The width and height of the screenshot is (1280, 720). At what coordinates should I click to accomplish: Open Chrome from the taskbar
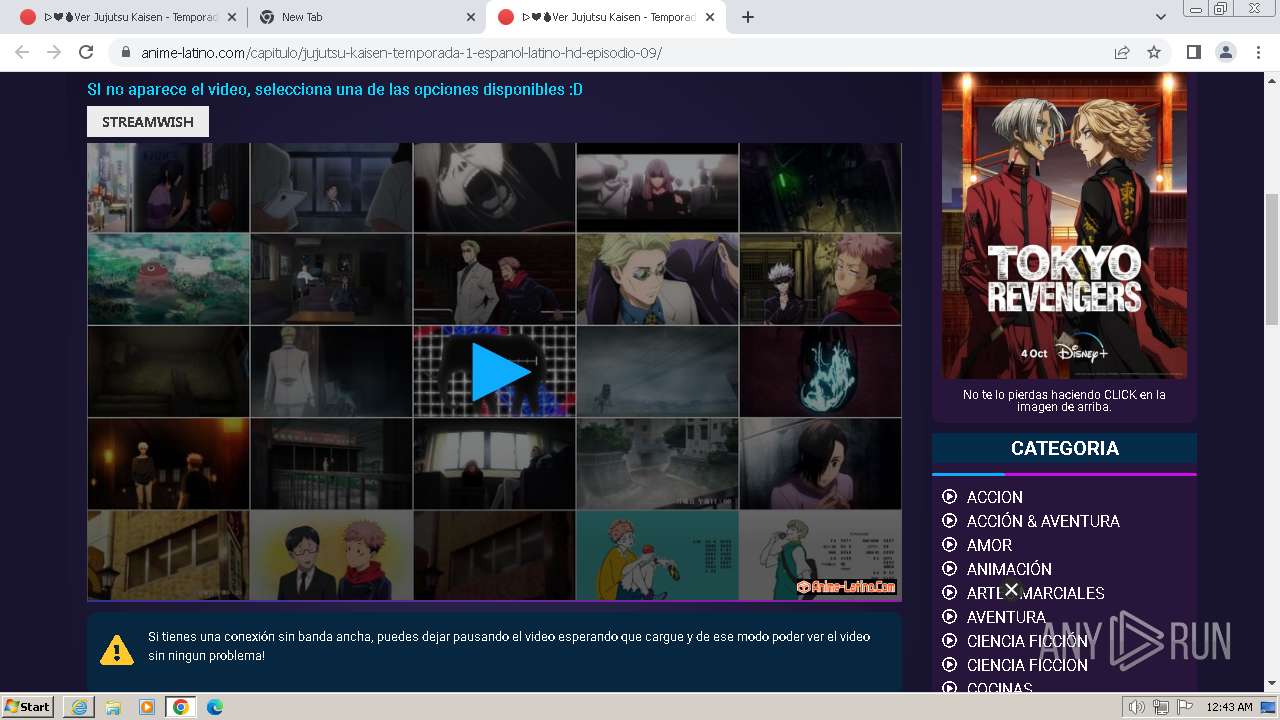point(181,707)
